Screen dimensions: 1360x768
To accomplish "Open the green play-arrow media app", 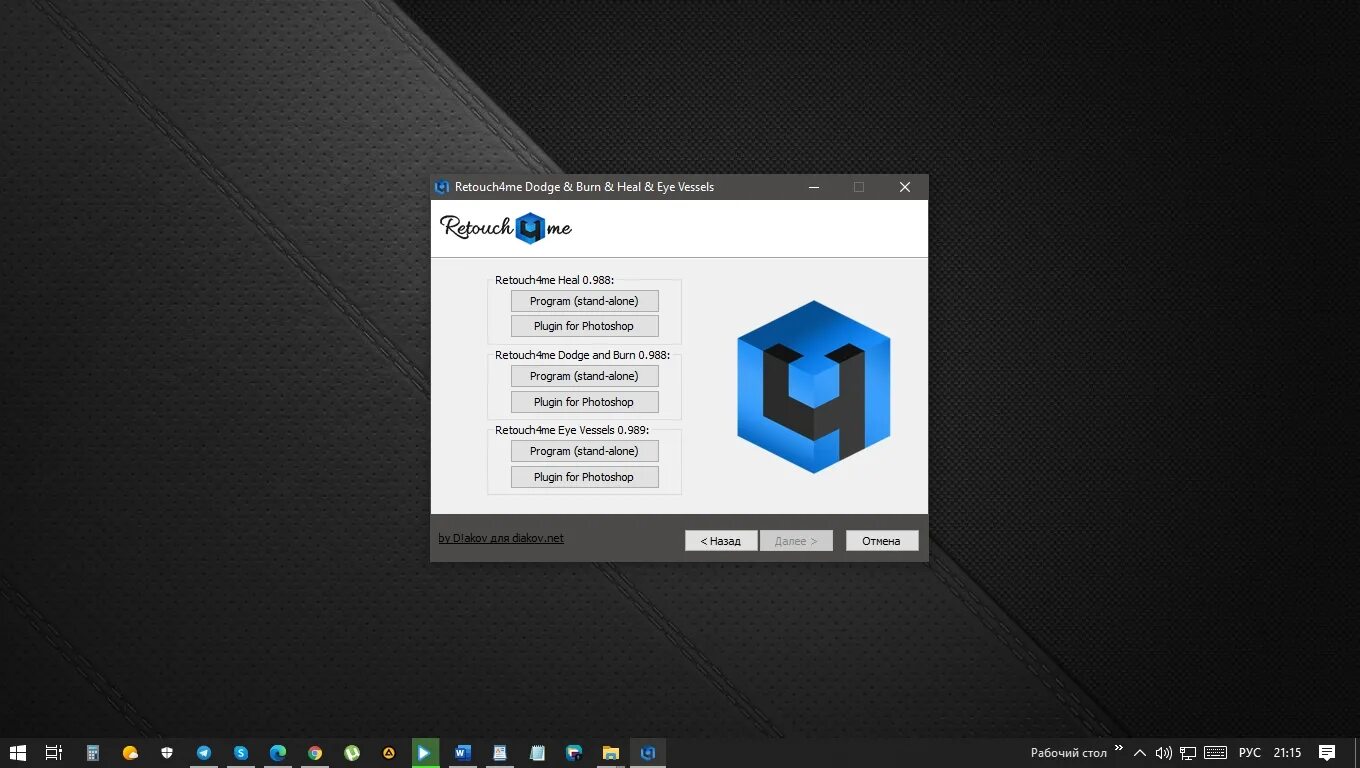I will pos(426,753).
